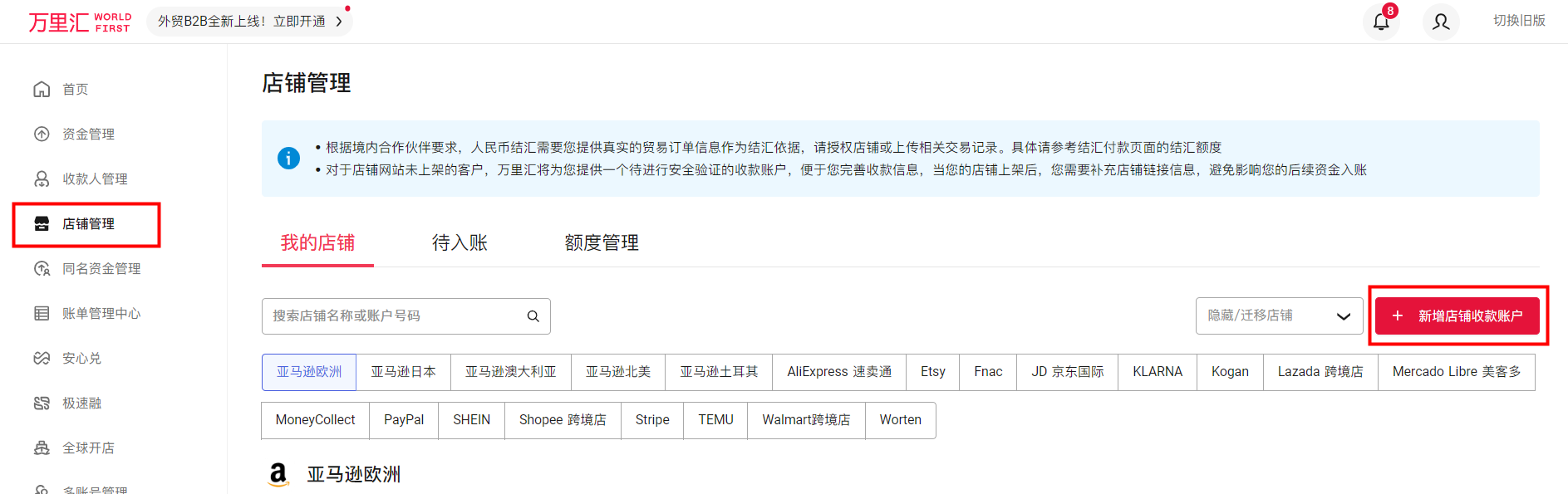Open 资金管理 from the sidebar
1568x494 pixels.
point(88,134)
